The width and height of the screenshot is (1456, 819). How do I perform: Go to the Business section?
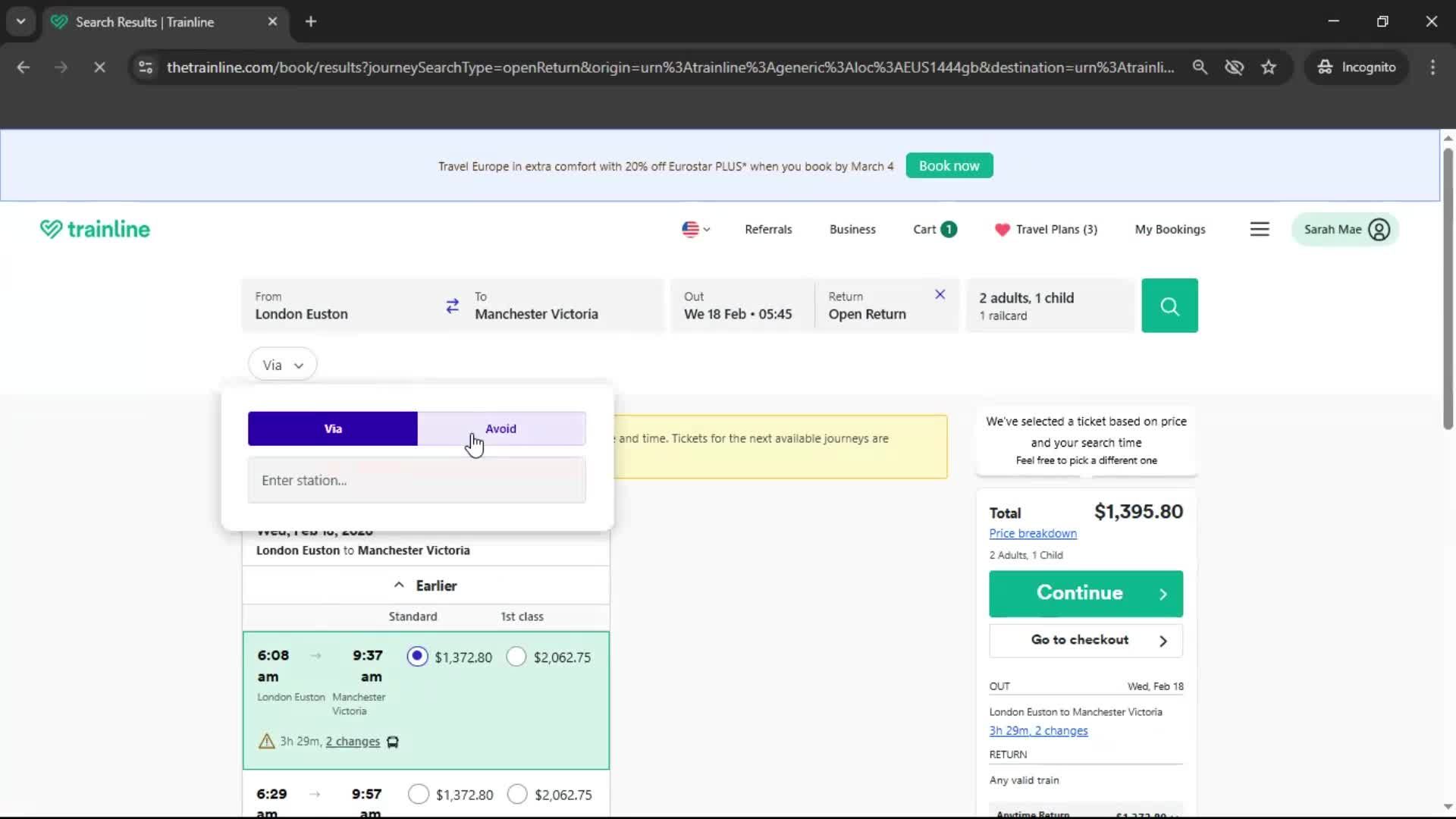(852, 228)
